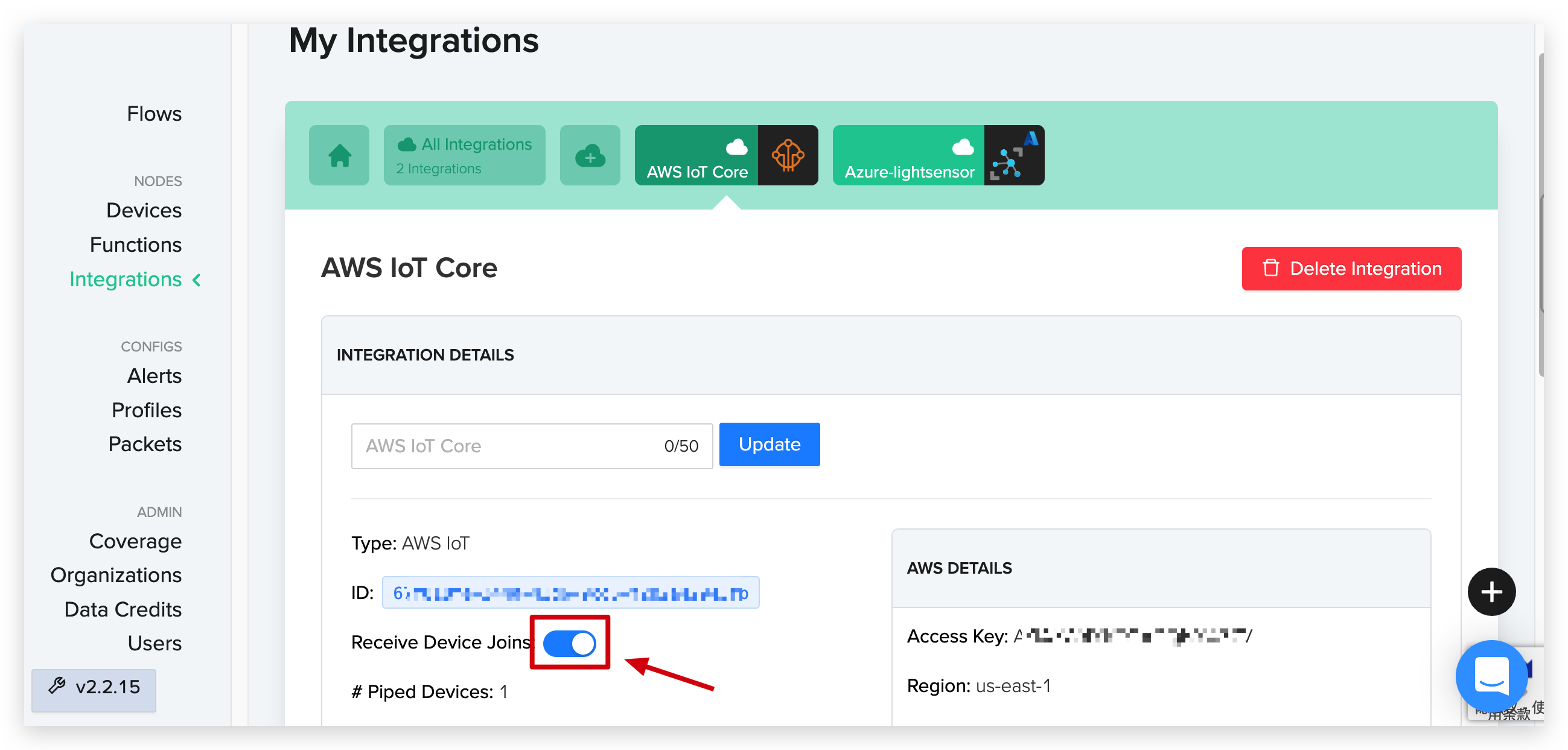This screenshot has width=1568, height=750.
Task: Click the black plus floating button
Action: click(1491, 592)
